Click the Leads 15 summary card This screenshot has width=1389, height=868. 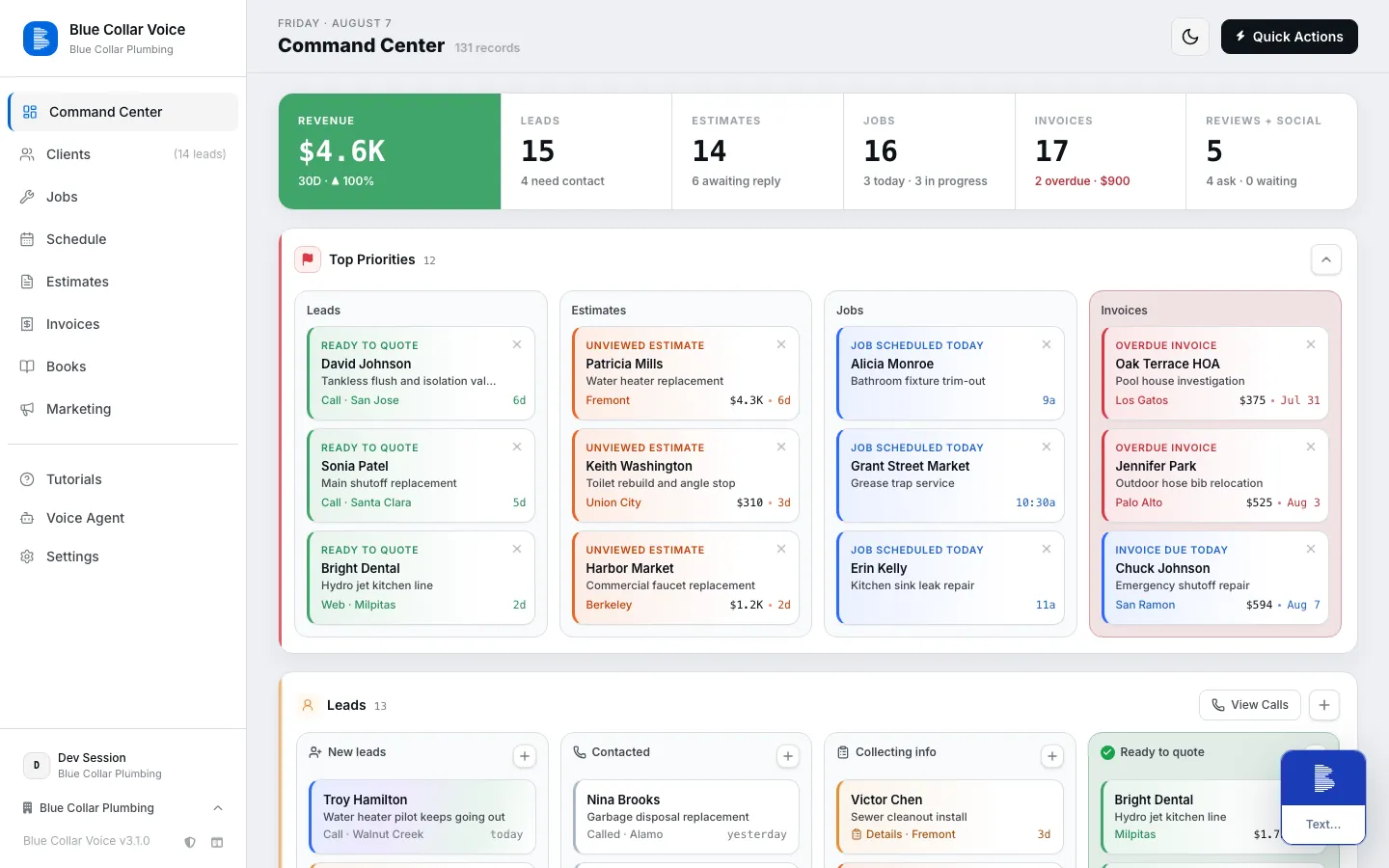586,151
